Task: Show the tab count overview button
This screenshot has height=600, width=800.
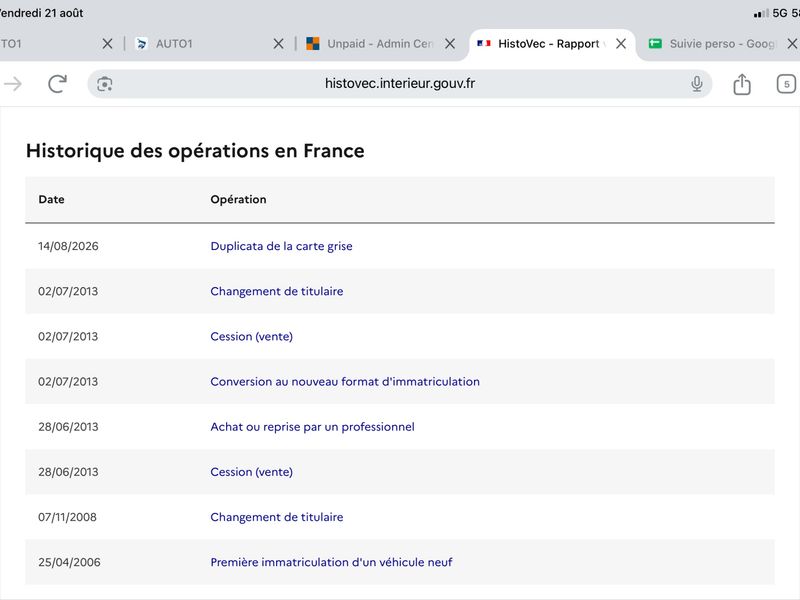Action: point(786,84)
